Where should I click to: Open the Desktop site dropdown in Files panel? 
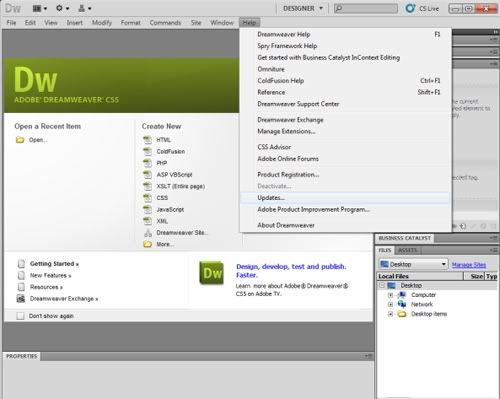click(x=413, y=264)
